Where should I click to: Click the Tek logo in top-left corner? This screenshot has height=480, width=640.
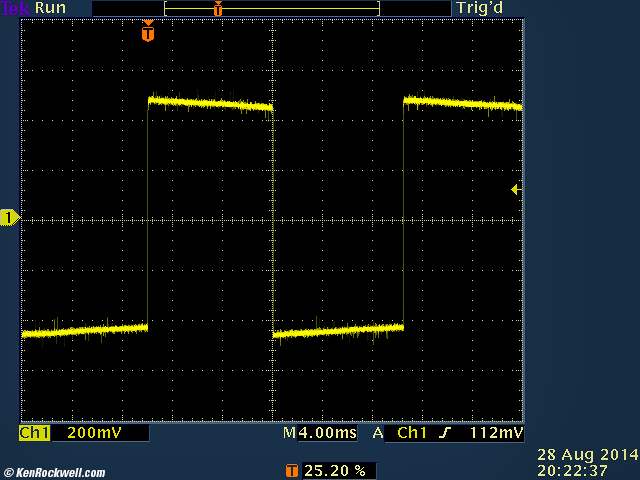click(16, 8)
